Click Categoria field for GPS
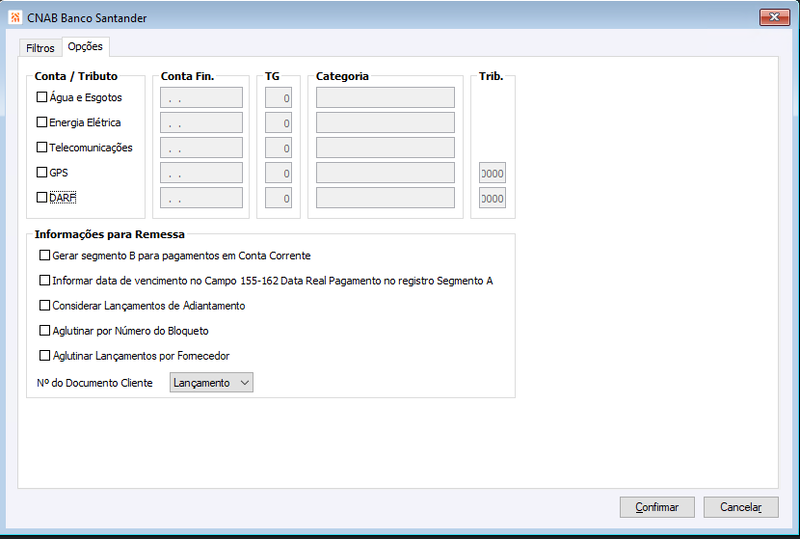This screenshot has width=800, height=539. pos(385,173)
